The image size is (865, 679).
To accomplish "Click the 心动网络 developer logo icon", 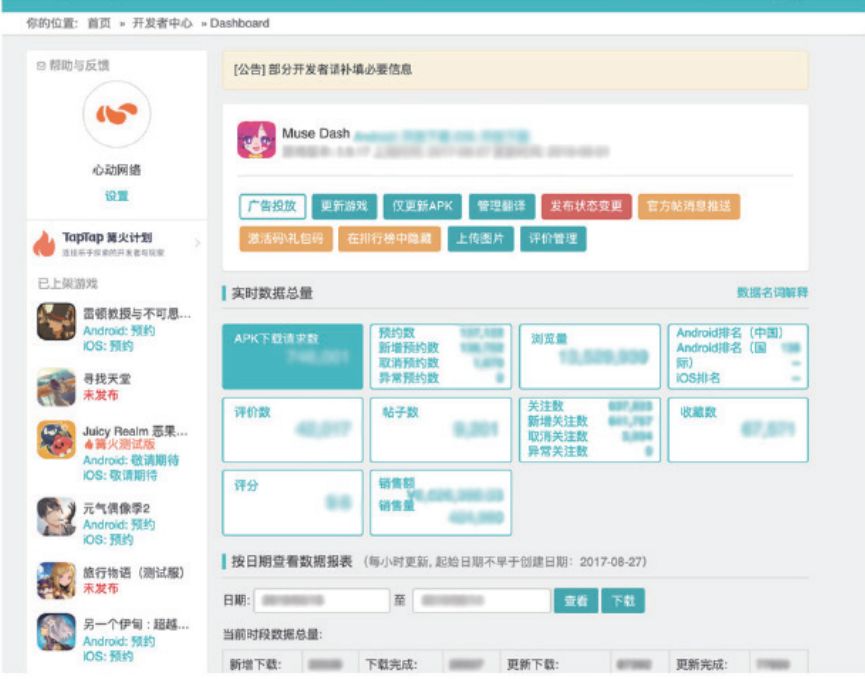I will pyautogui.click(x=117, y=115).
